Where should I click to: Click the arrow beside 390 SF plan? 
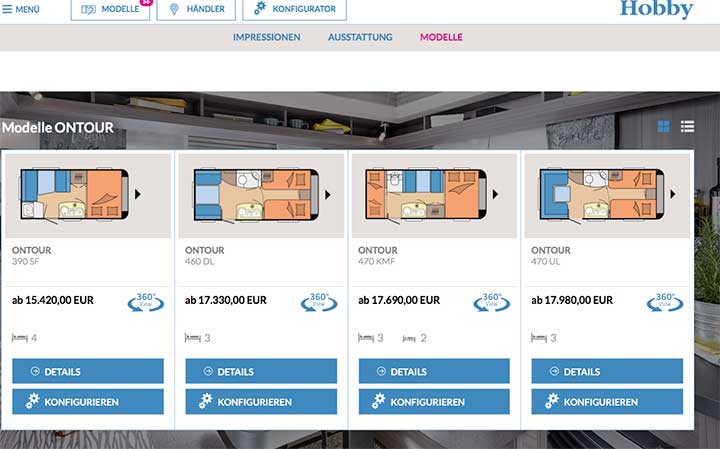[138, 194]
